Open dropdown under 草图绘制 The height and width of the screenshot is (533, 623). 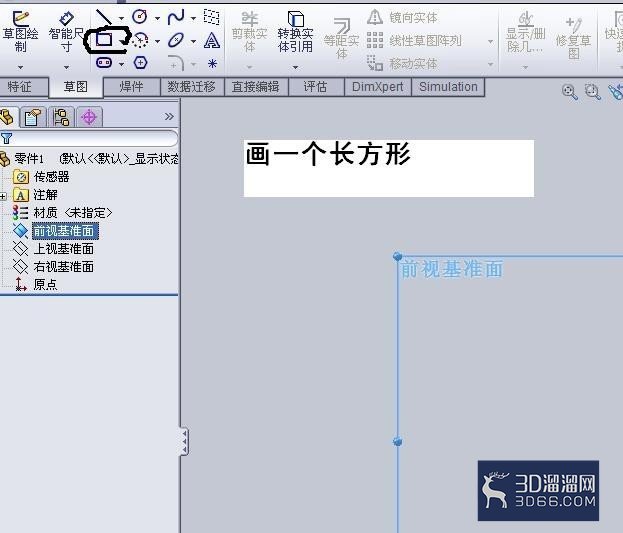(20, 67)
